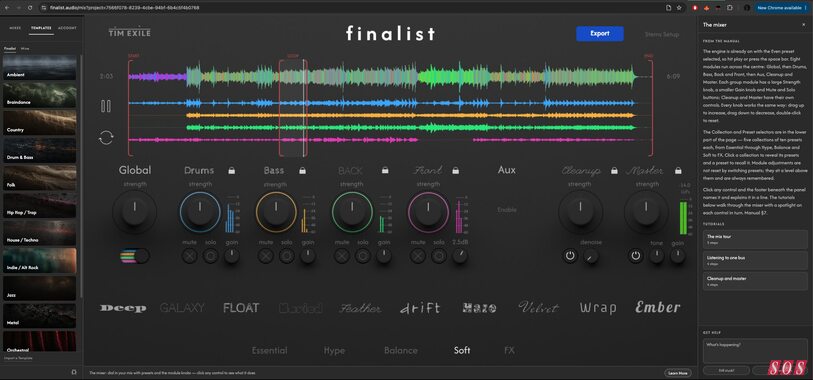813x380 pixels.
Task: Select the Ambient template thumbnail
Action: 40,67
